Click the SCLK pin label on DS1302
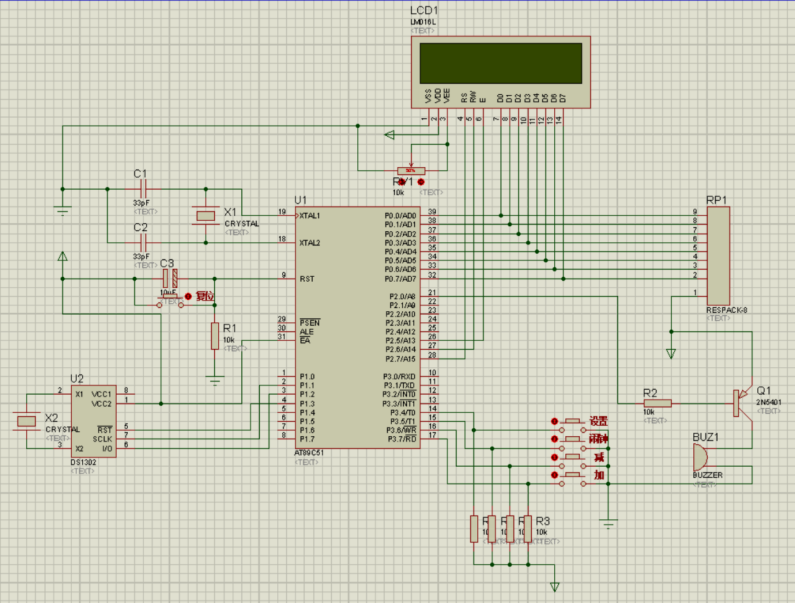The height and width of the screenshot is (603, 795). (102, 439)
